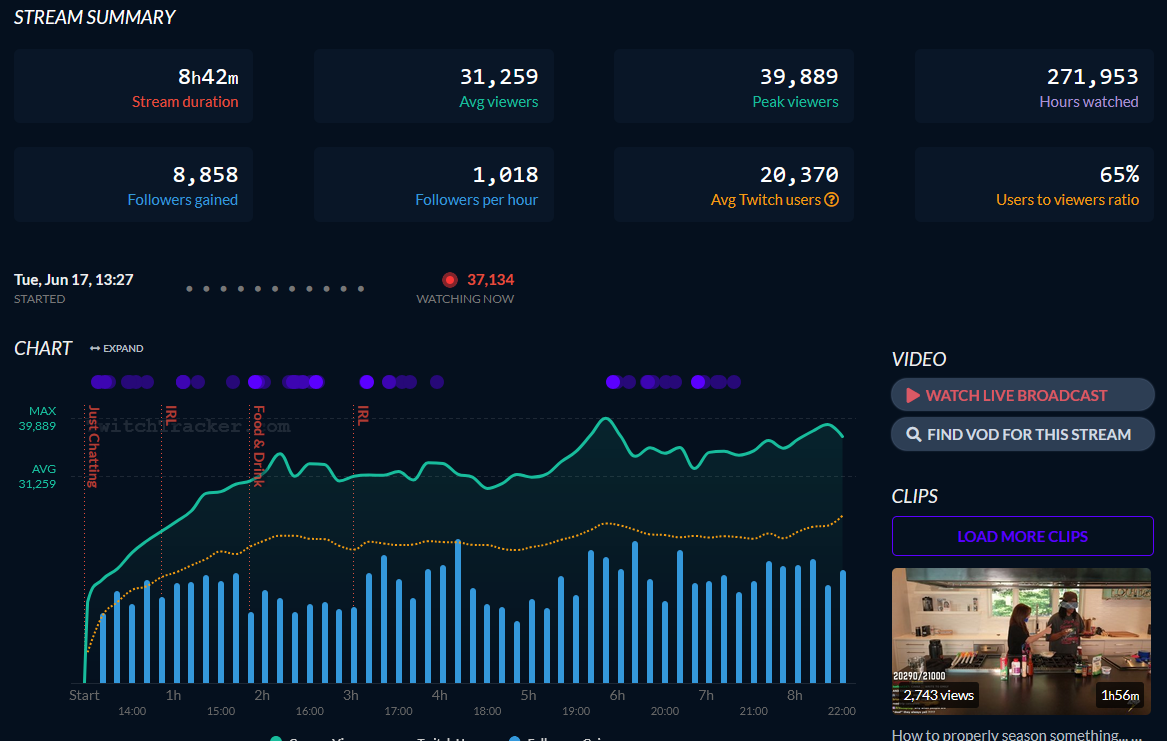This screenshot has width=1167, height=741.
Task: Click the Users to viewers ratio label
Action: tap(1067, 200)
